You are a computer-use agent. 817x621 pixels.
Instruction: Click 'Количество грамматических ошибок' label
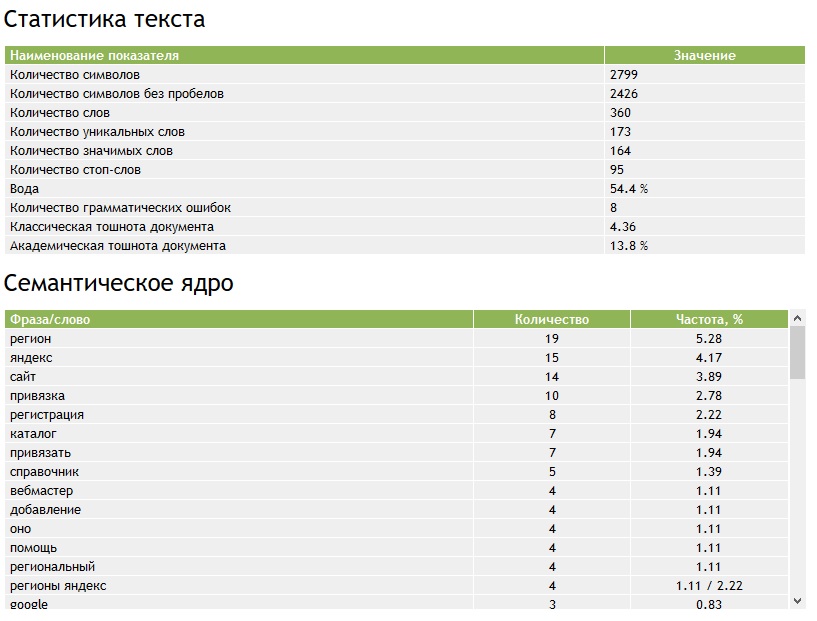click(120, 208)
